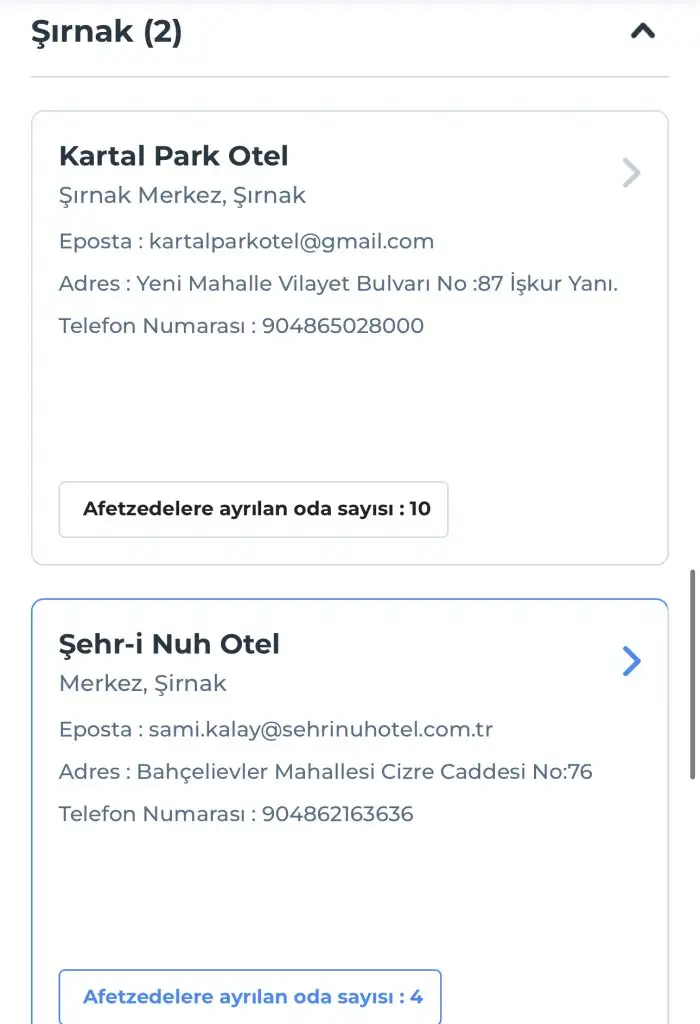Viewport: 700px width, 1024px height.
Task: Open Kartal Park Otel details arrow
Action: coord(631,173)
